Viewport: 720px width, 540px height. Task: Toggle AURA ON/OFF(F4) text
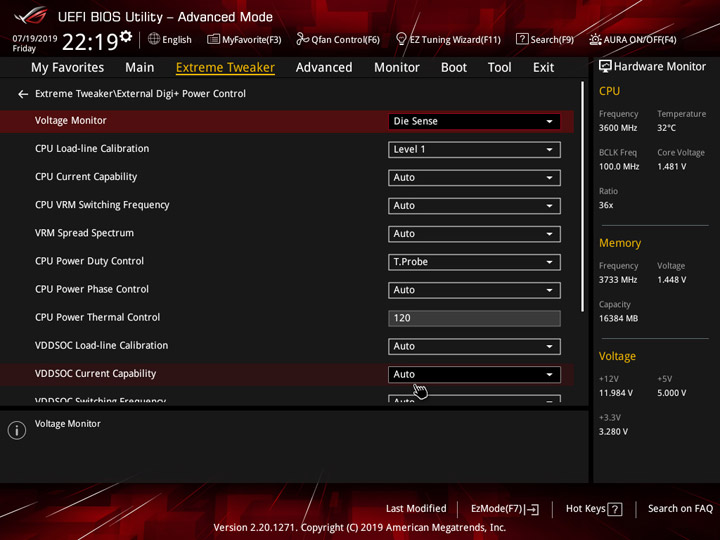coord(640,40)
